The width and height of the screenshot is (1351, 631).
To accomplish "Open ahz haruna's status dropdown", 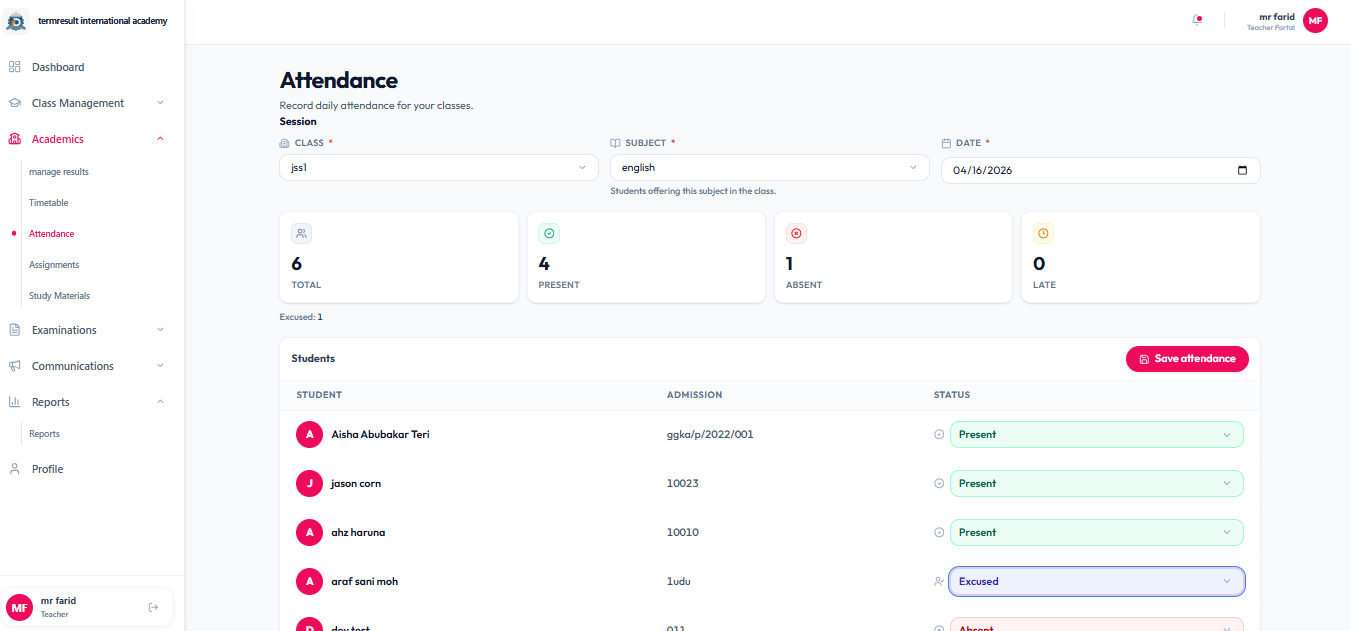I will [1096, 532].
